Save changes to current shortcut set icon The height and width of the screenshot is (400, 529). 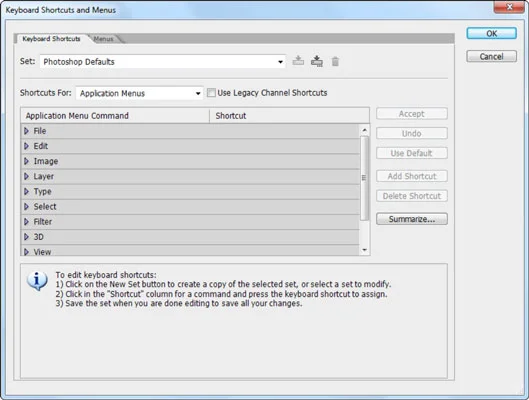298,61
